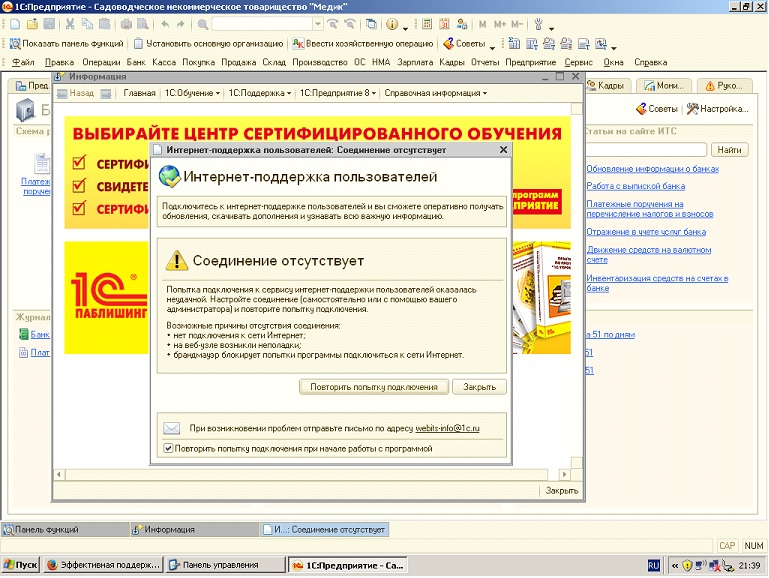
Task: Click Закрыть at bottom of Информация window
Action: 562,490
